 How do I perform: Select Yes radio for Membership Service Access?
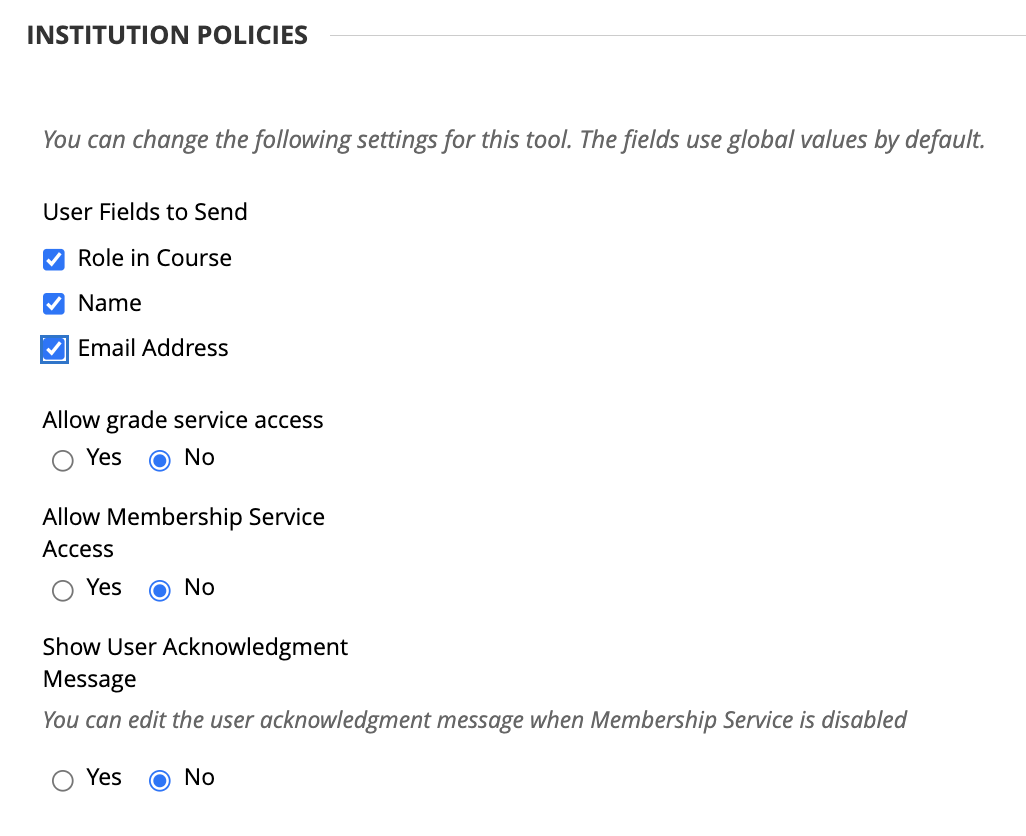click(x=63, y=591)
